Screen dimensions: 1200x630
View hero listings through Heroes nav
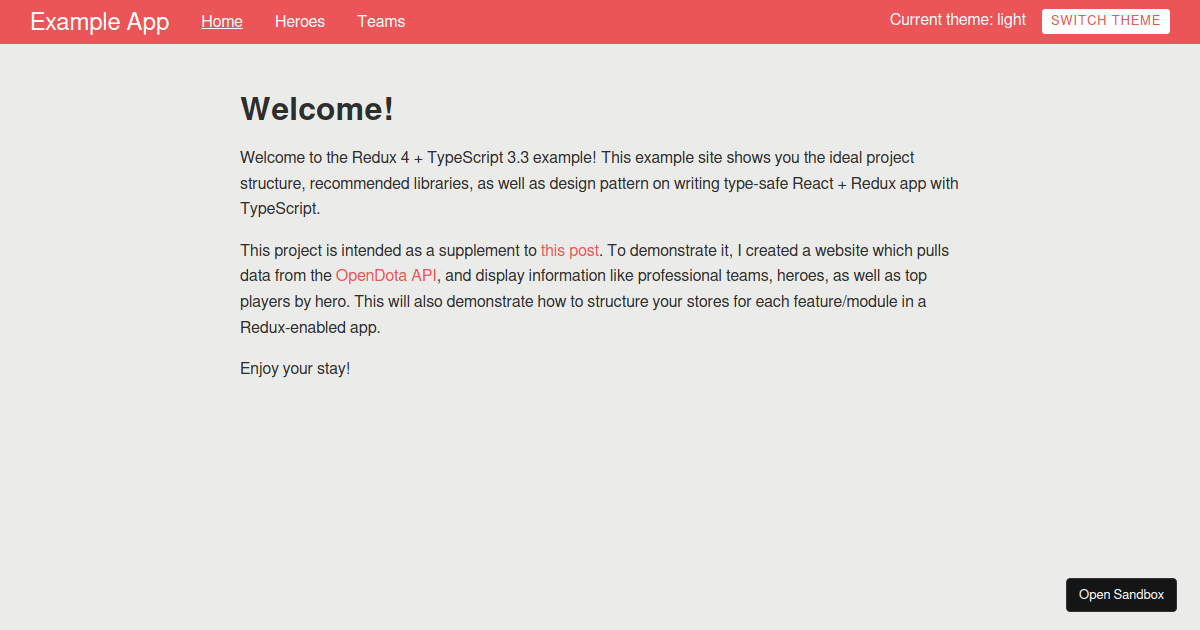pos(299,21)
